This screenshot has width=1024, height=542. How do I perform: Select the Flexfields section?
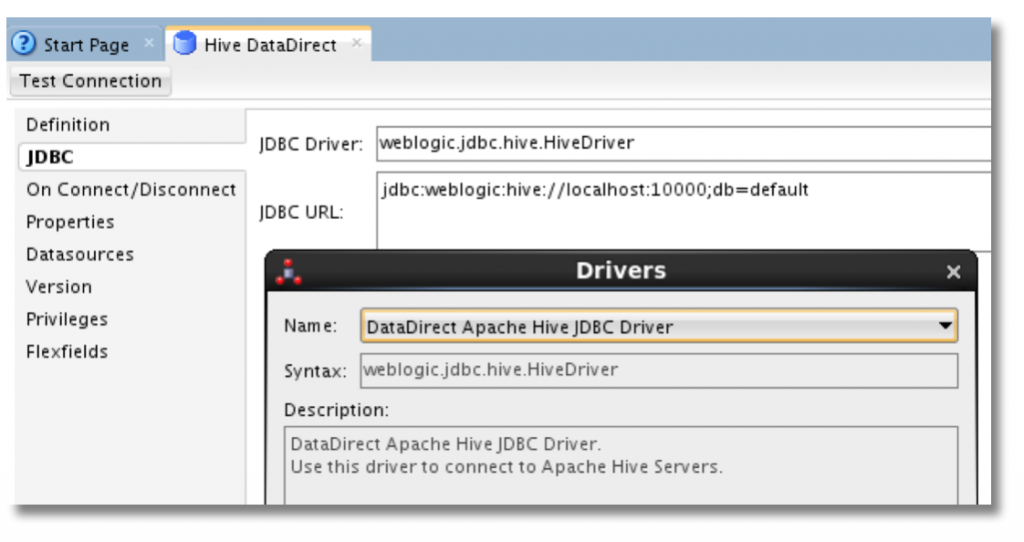coord(67,351)
